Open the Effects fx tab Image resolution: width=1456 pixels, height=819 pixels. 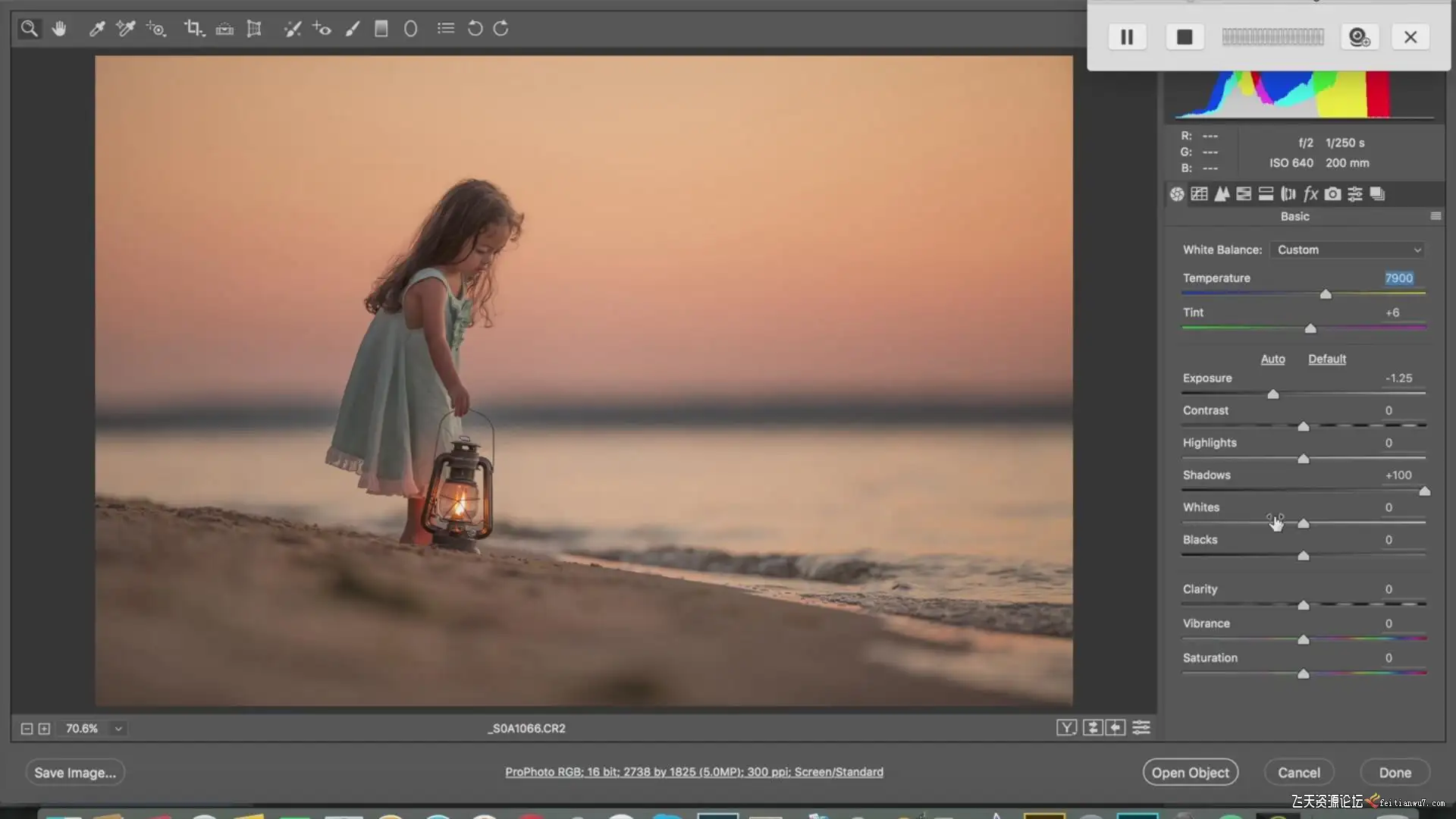[x=1310, y=194]
